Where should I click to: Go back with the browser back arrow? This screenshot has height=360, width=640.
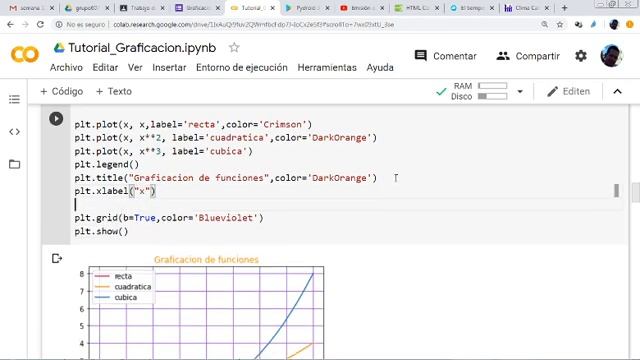(x=11, y=24)
